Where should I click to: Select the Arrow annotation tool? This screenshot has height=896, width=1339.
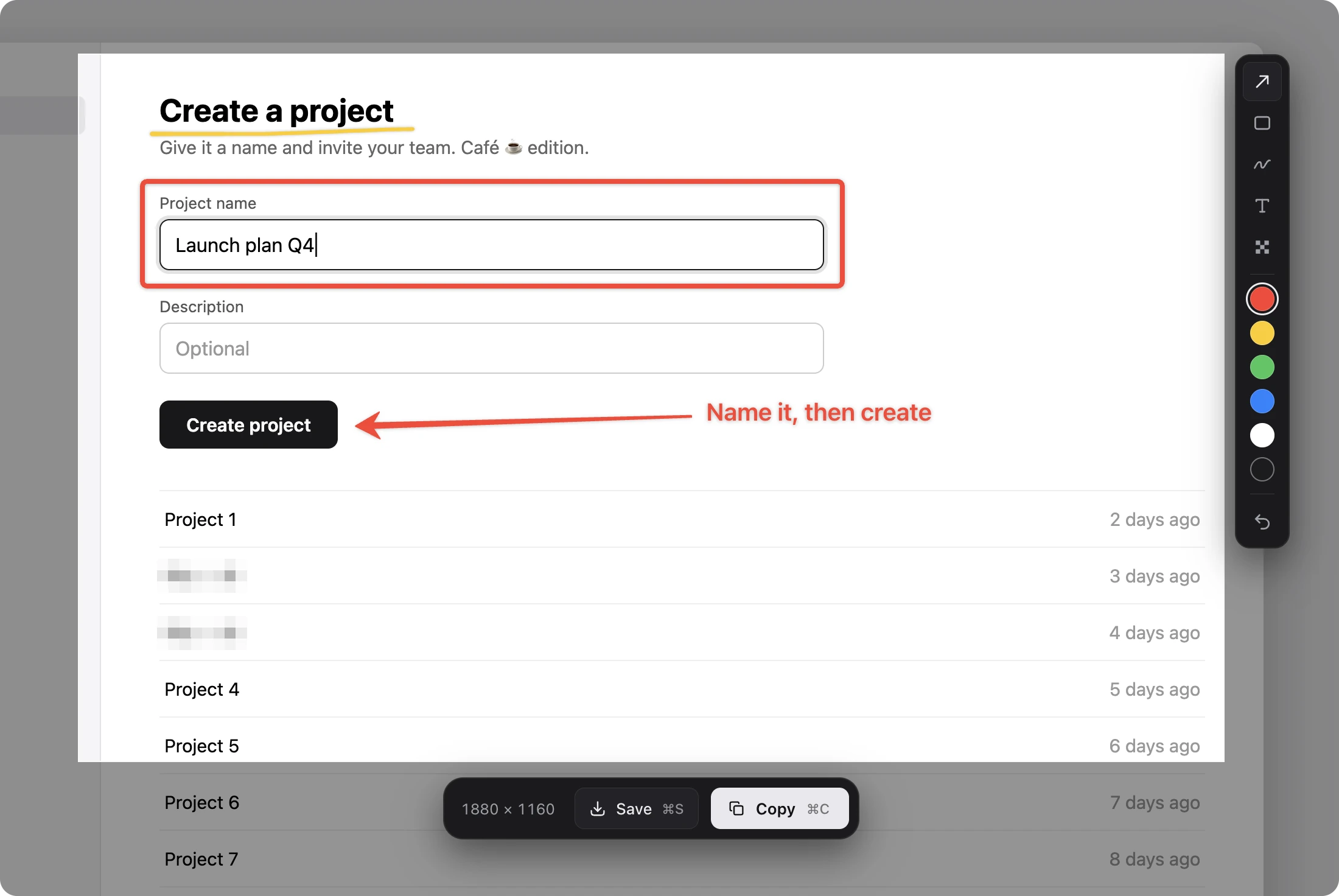point(1262,82)
